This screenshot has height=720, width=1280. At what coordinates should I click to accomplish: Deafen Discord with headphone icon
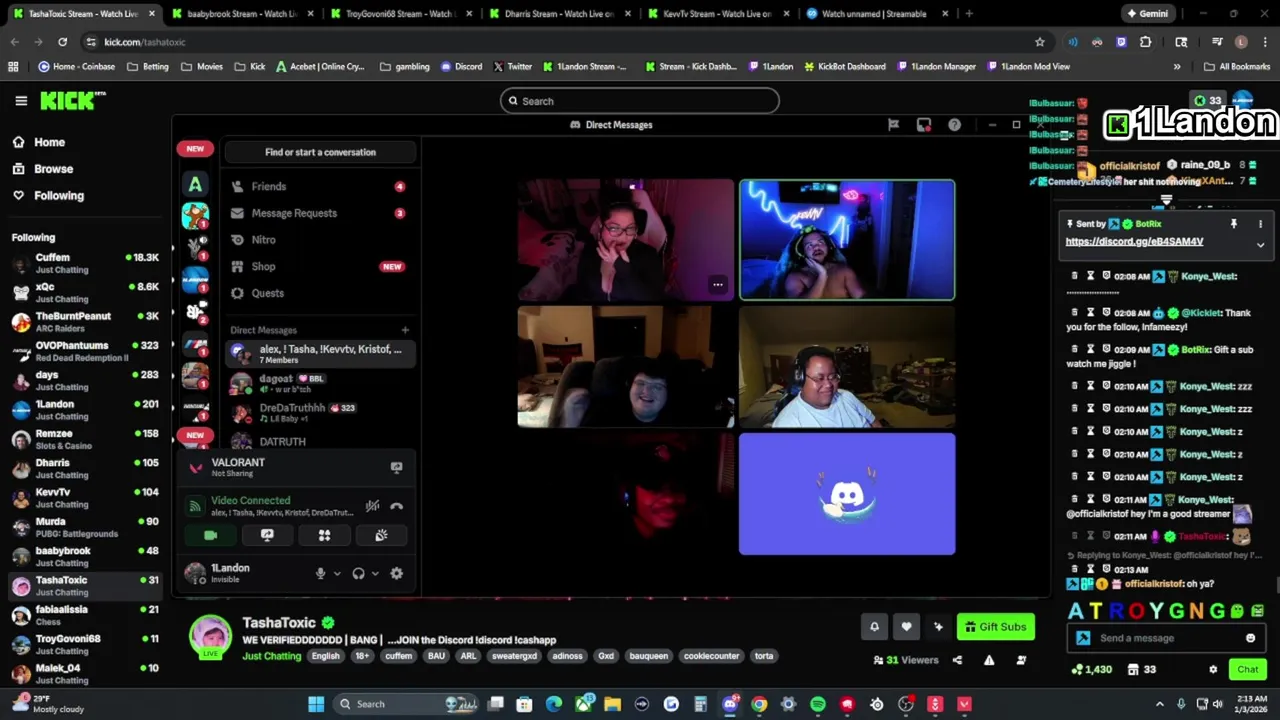click(358, 573)
